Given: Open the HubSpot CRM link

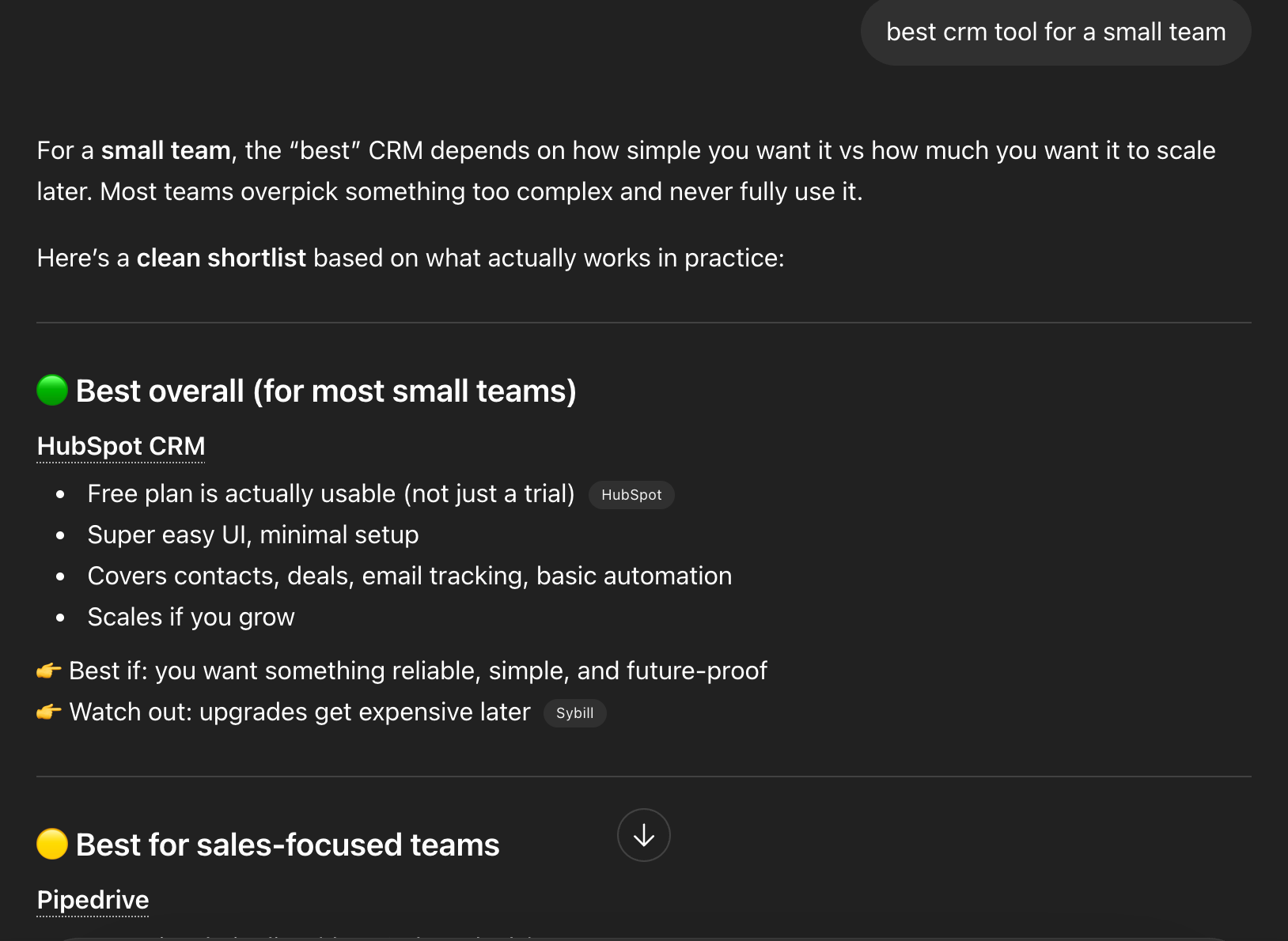Looking at the screenshot, I should coord(121,447).
